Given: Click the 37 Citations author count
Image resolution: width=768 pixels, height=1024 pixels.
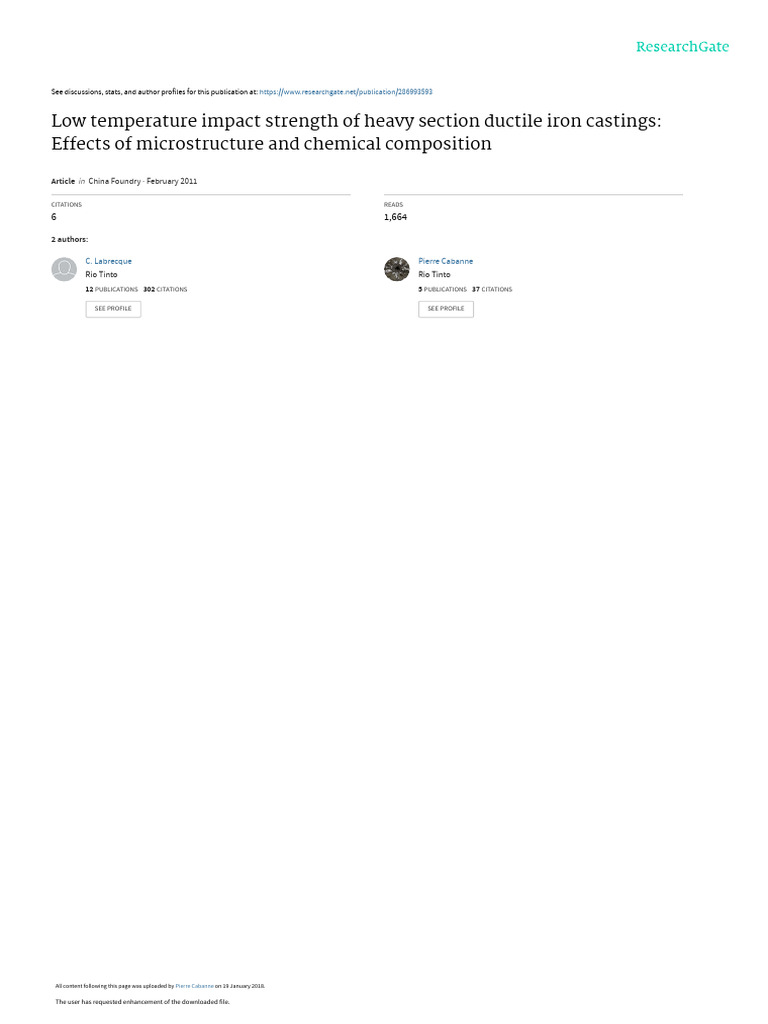Looking at the screenshot, I should click(492, 289).
